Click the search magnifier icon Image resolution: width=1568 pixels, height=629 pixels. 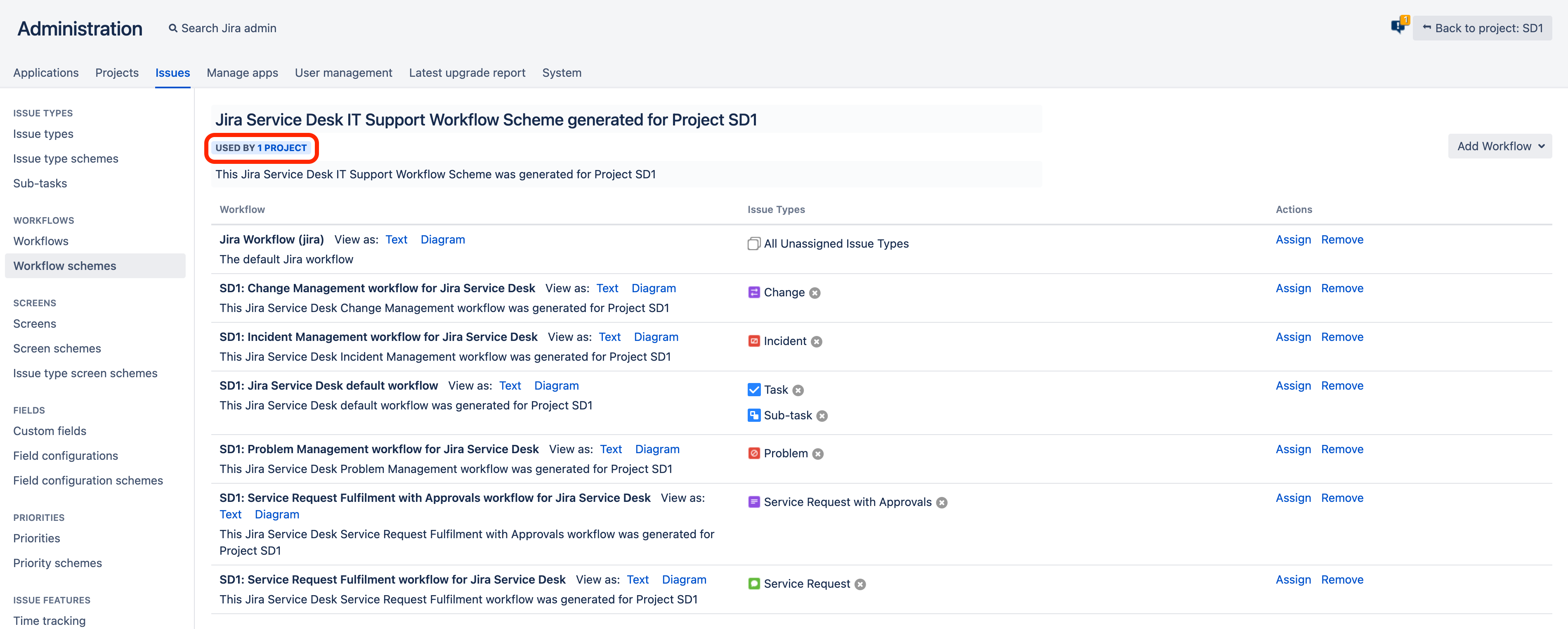(x=173, y=28)
